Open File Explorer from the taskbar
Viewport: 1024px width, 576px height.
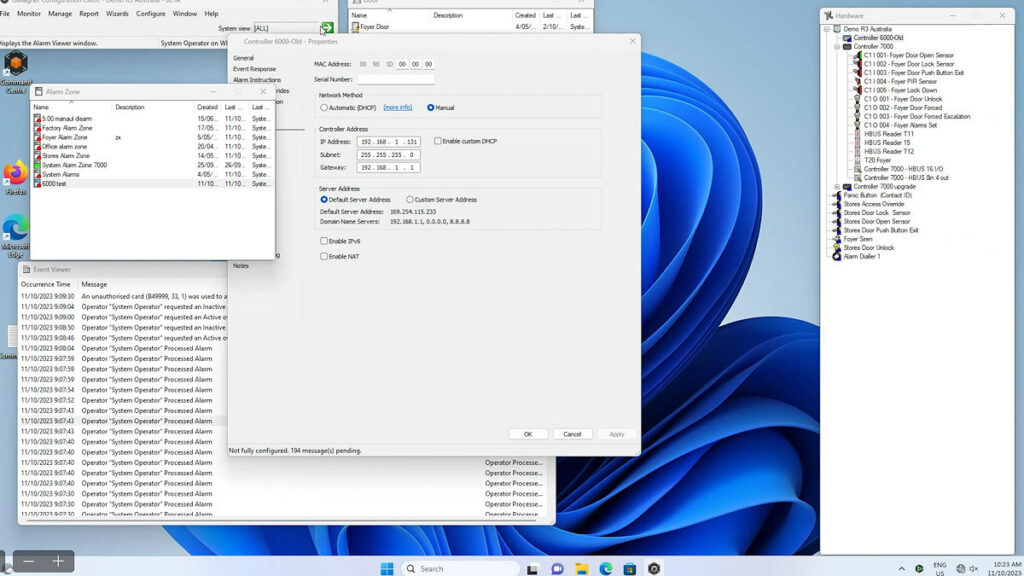pyautogui.click(x=581, y=568)
